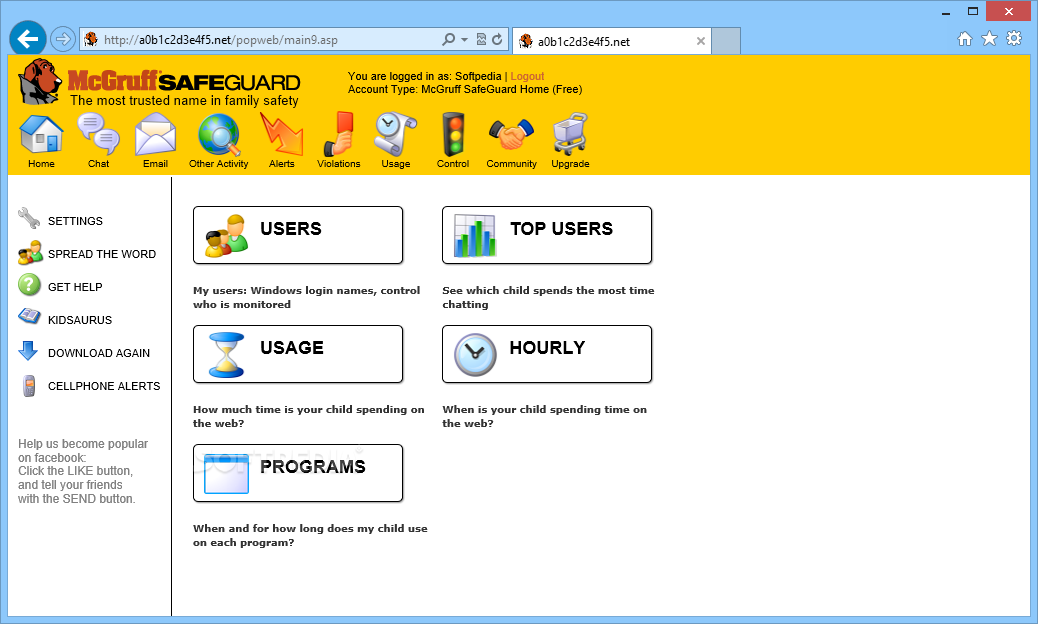Open CELLPHONE ALERTS sidebar link
The image size is (1038, 624).
(104, 386)
